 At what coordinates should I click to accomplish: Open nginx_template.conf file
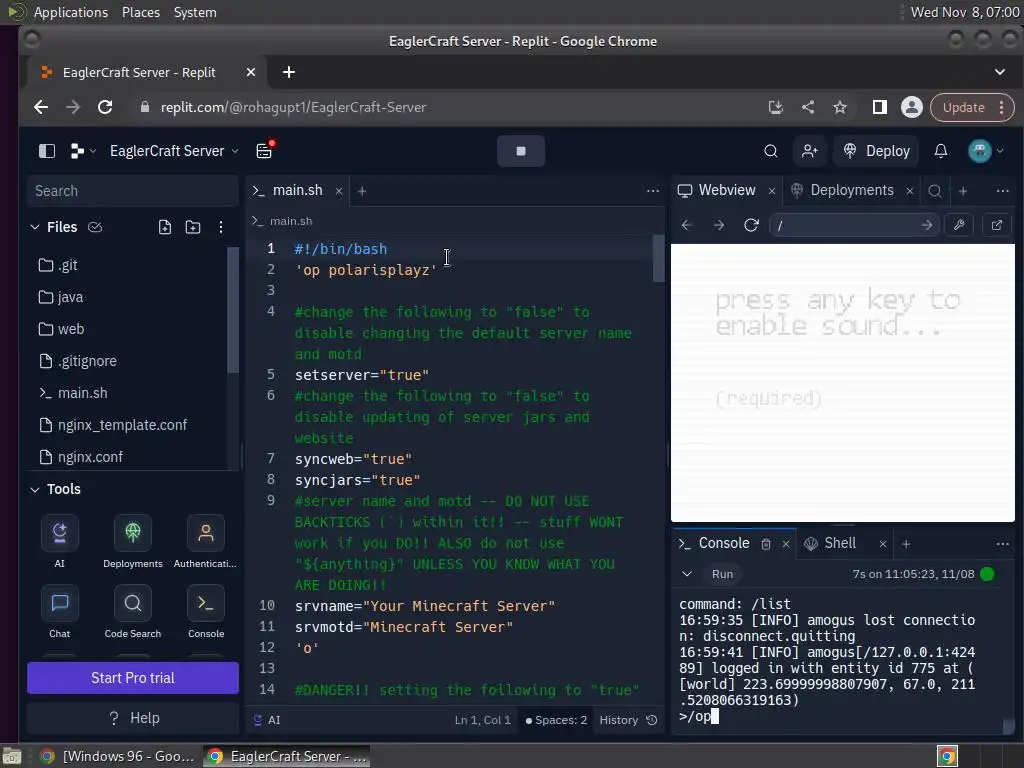coord(127,425)
